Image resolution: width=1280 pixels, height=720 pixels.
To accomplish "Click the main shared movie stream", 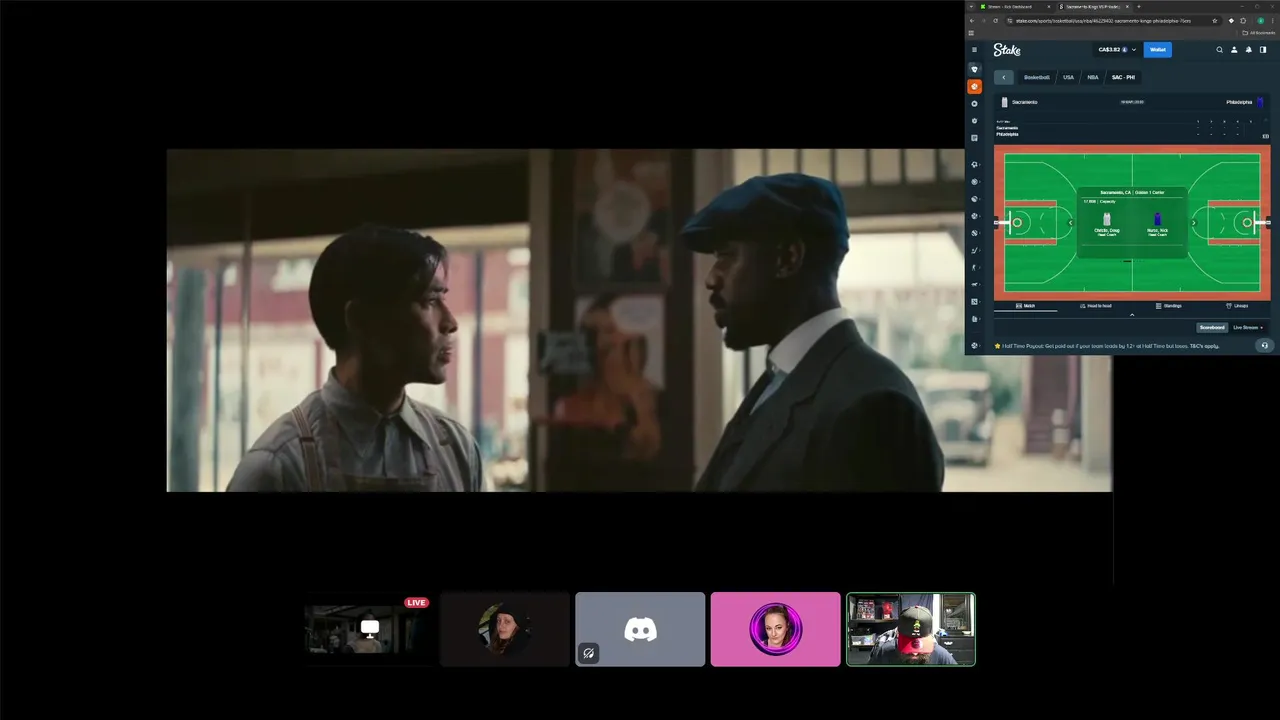I will 639,320.
